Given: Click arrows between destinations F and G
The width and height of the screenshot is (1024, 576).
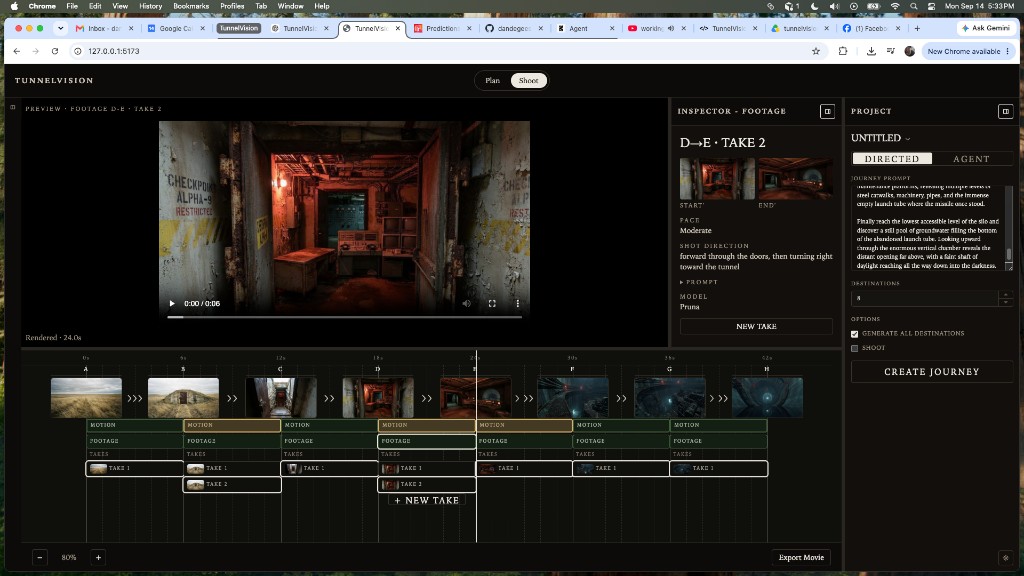Looking at the screenshot, I should point(621,398).
